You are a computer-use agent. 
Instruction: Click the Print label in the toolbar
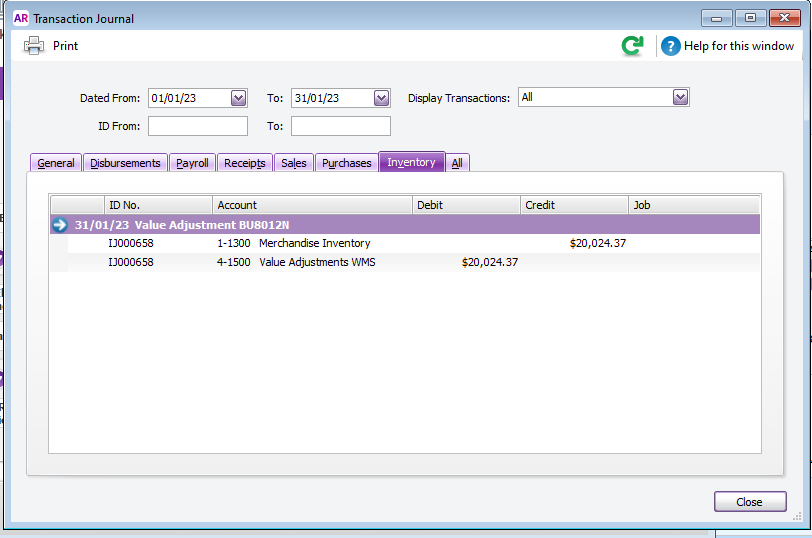tap(65, 46)
